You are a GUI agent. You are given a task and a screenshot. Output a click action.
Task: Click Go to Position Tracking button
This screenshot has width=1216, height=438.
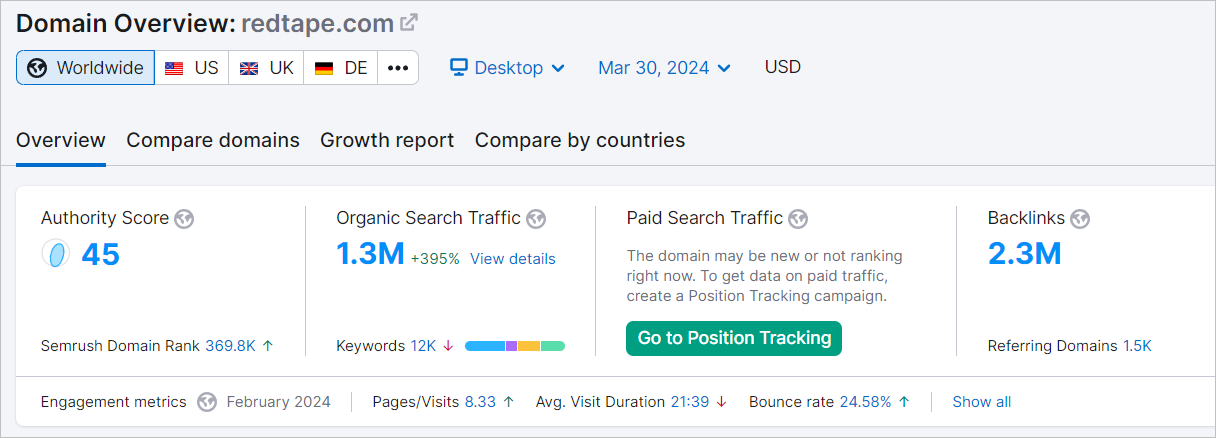[x=734, y=338]
